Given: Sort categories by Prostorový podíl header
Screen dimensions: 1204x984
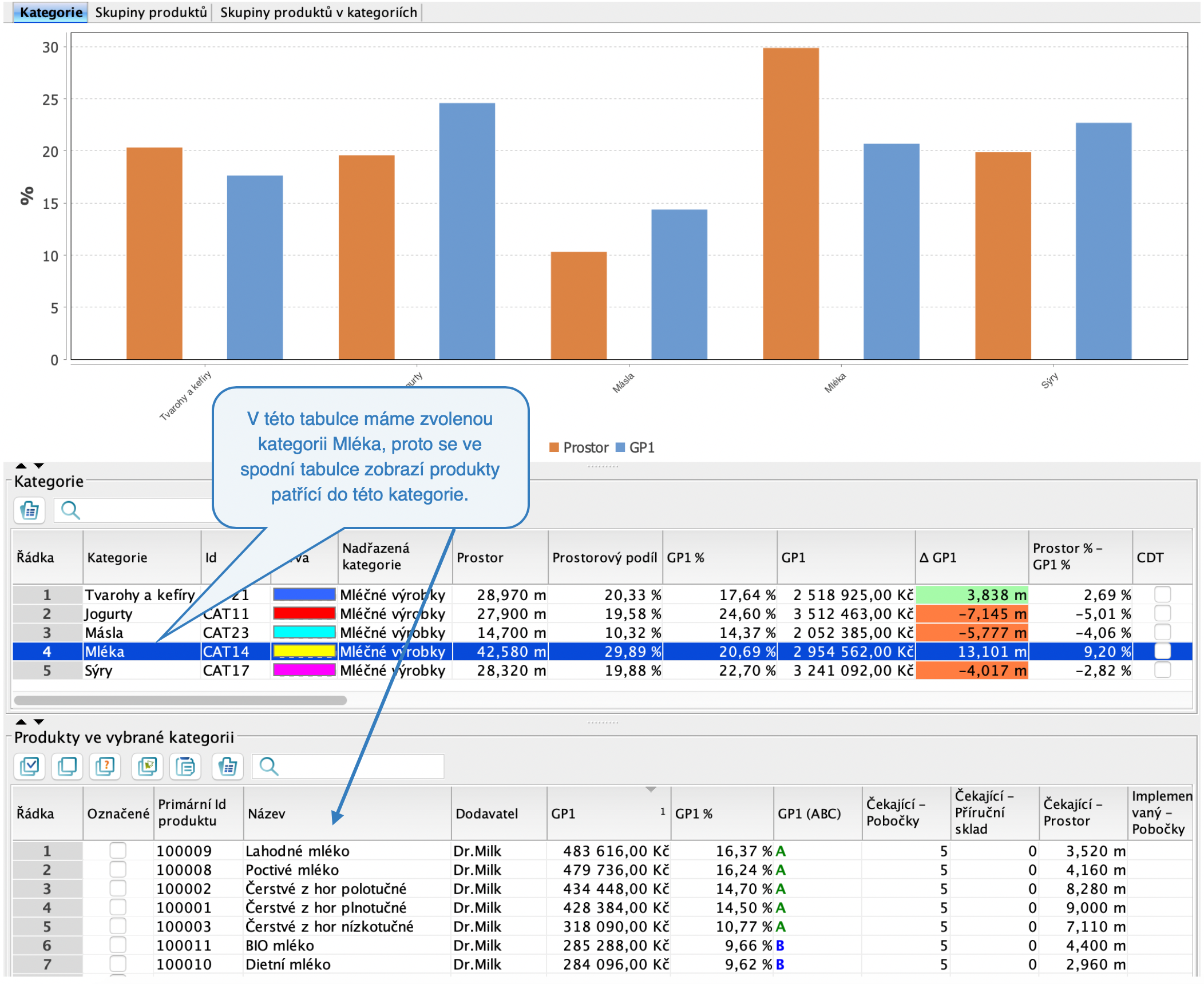Looking at the screenshot, I should (605, 557).
